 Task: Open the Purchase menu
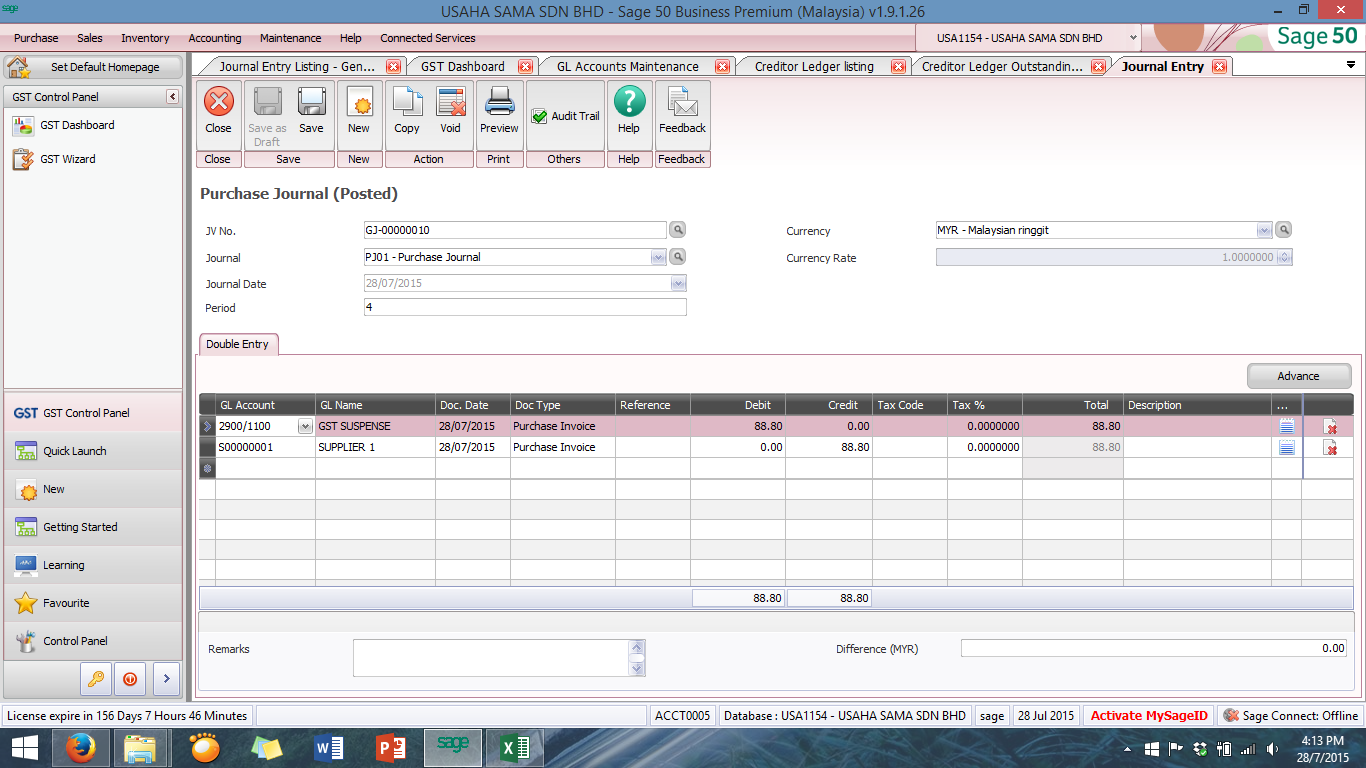[36, 38]
